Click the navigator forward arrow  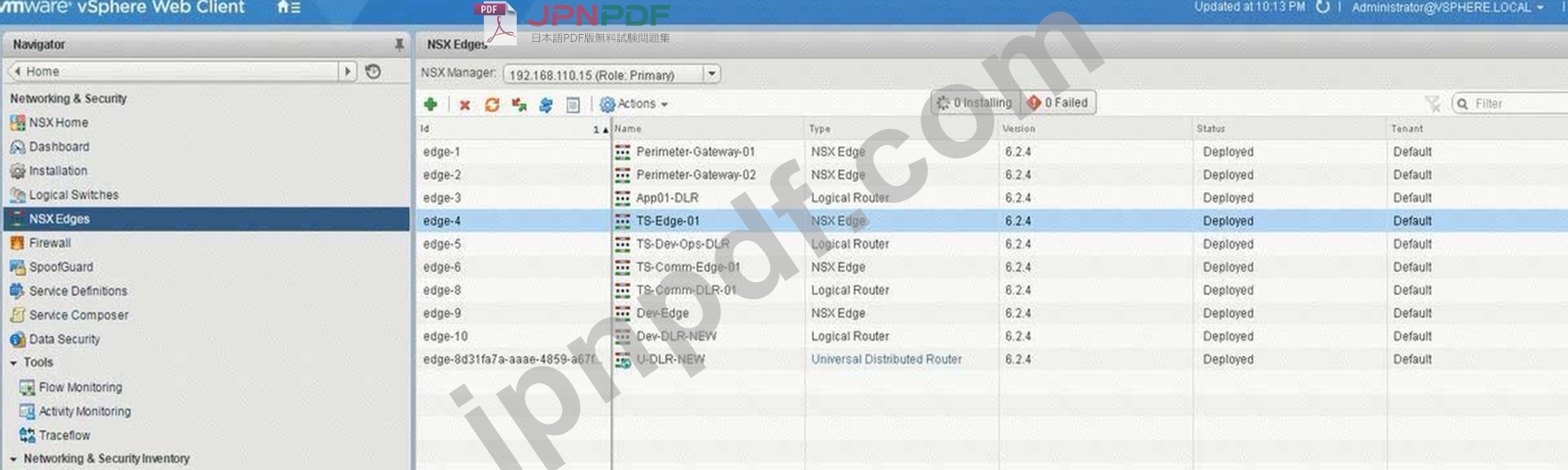coord(348,71)
